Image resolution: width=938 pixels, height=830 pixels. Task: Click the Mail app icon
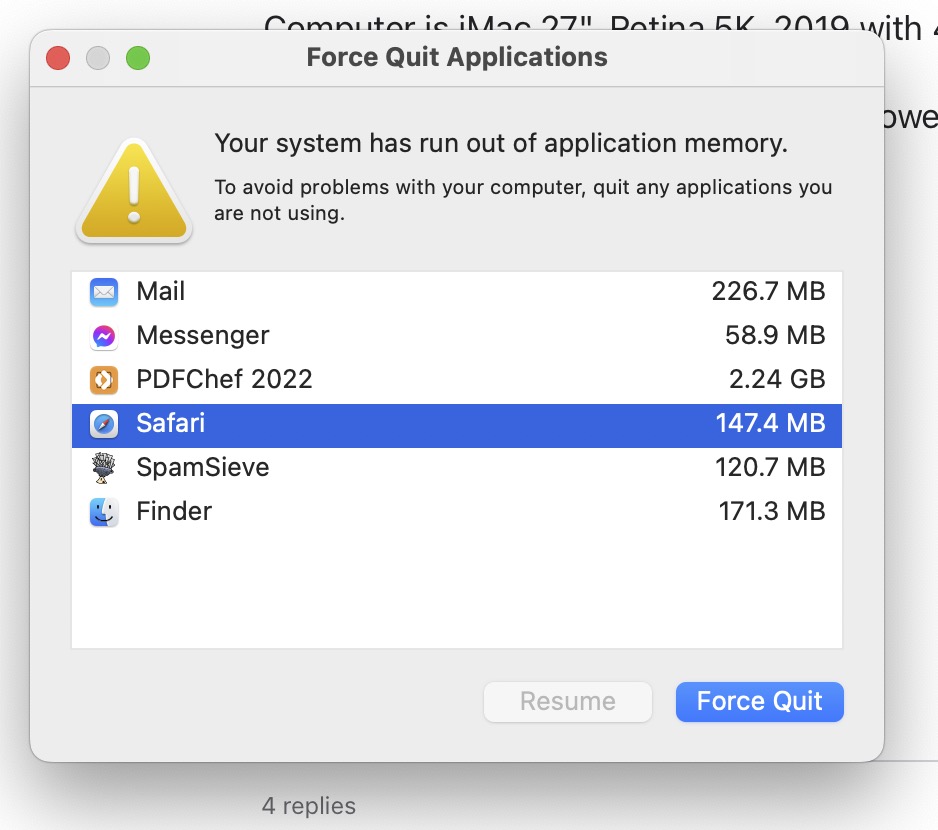point(104,292)
